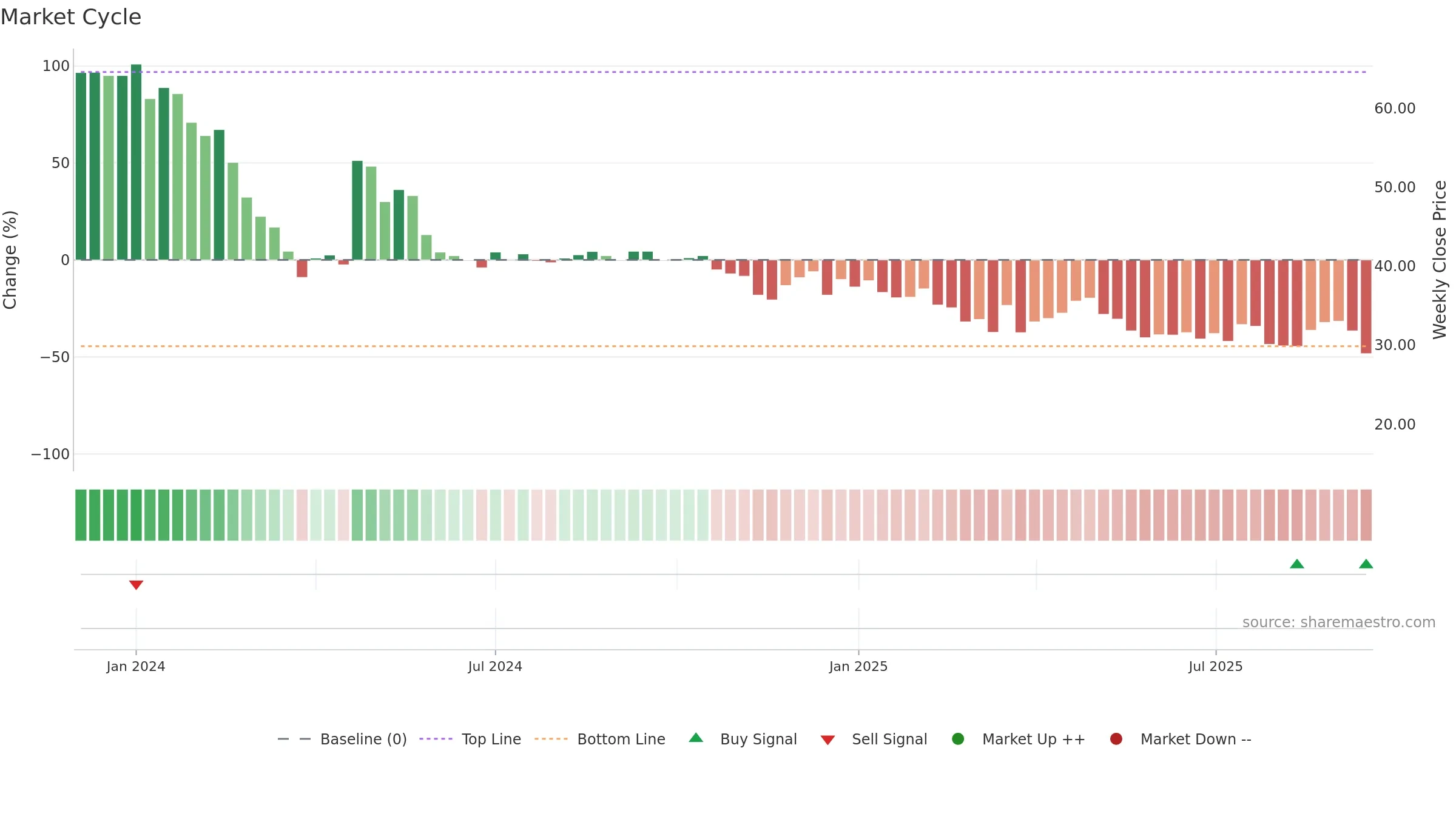Click the 50 tick label on left axis
1456x819 pixels.
pyautogui.click(x=61, y=163)
